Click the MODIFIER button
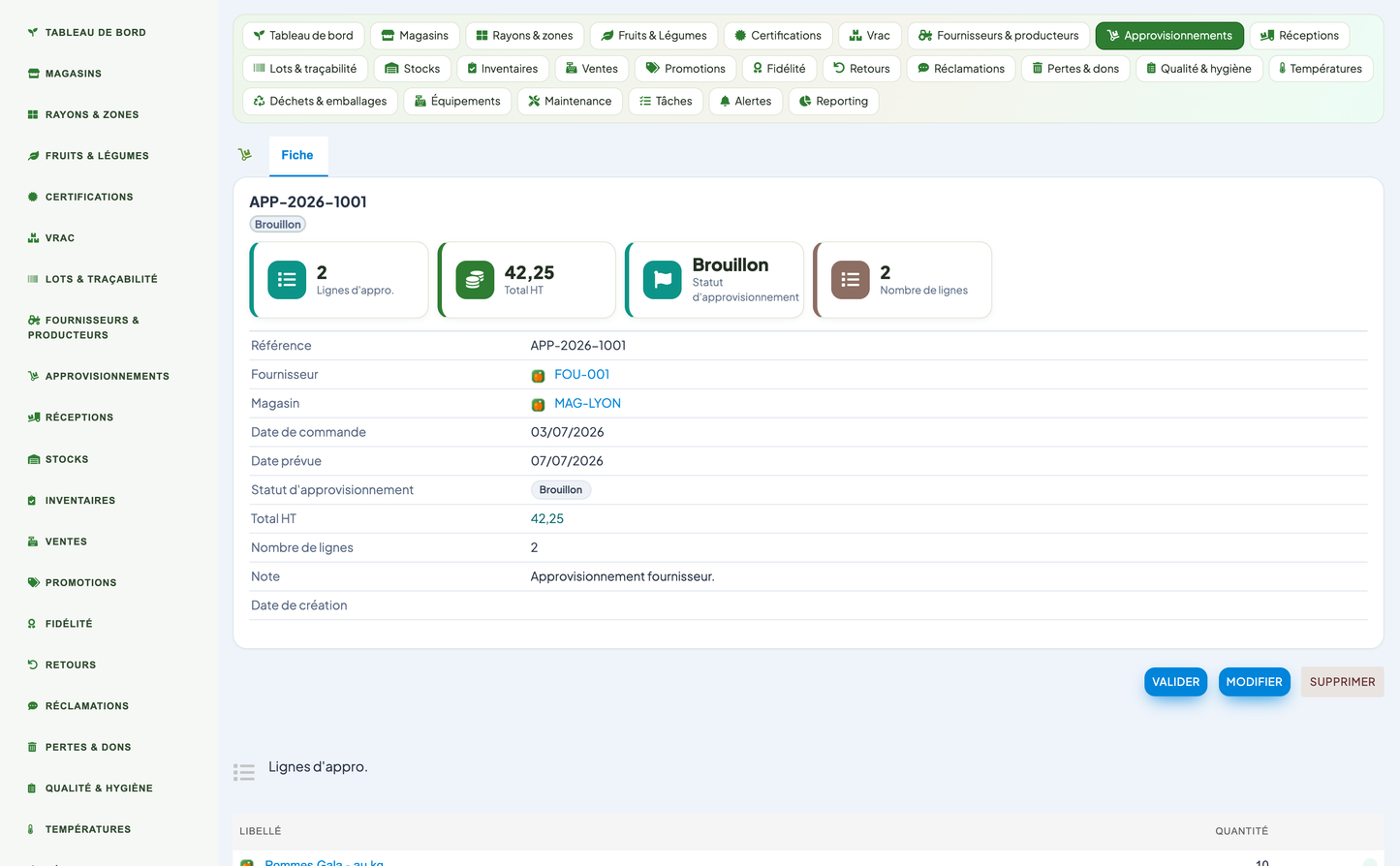Image resolution: width=1400 pixels, height=866 pixels. [x=1254, y=682]
